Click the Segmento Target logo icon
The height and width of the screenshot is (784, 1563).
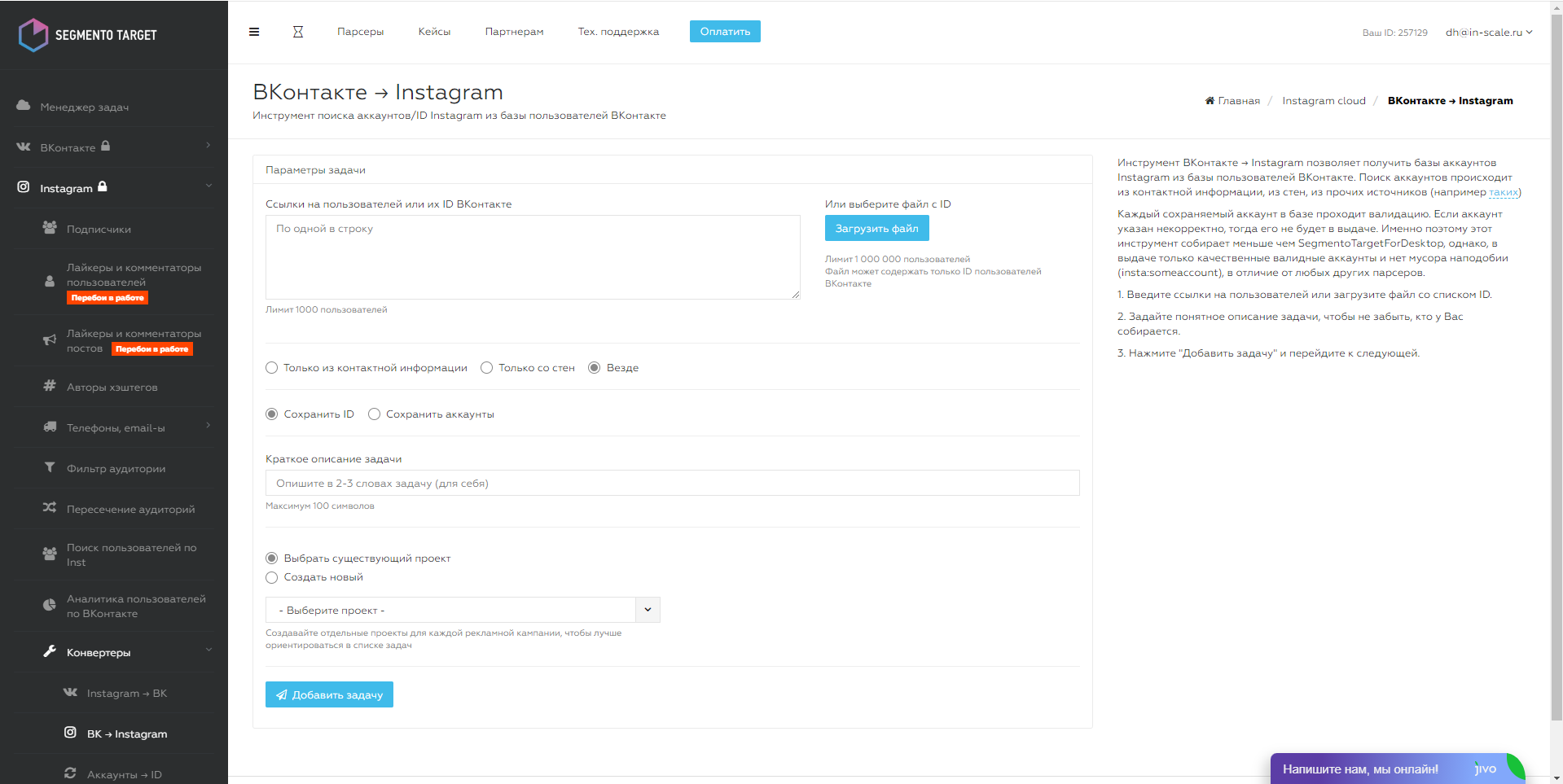click(x=33, y=35)
